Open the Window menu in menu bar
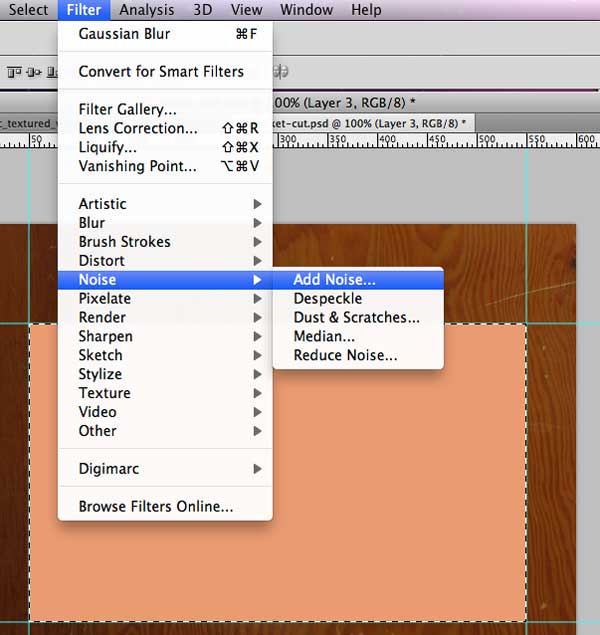 click(306, 10)
